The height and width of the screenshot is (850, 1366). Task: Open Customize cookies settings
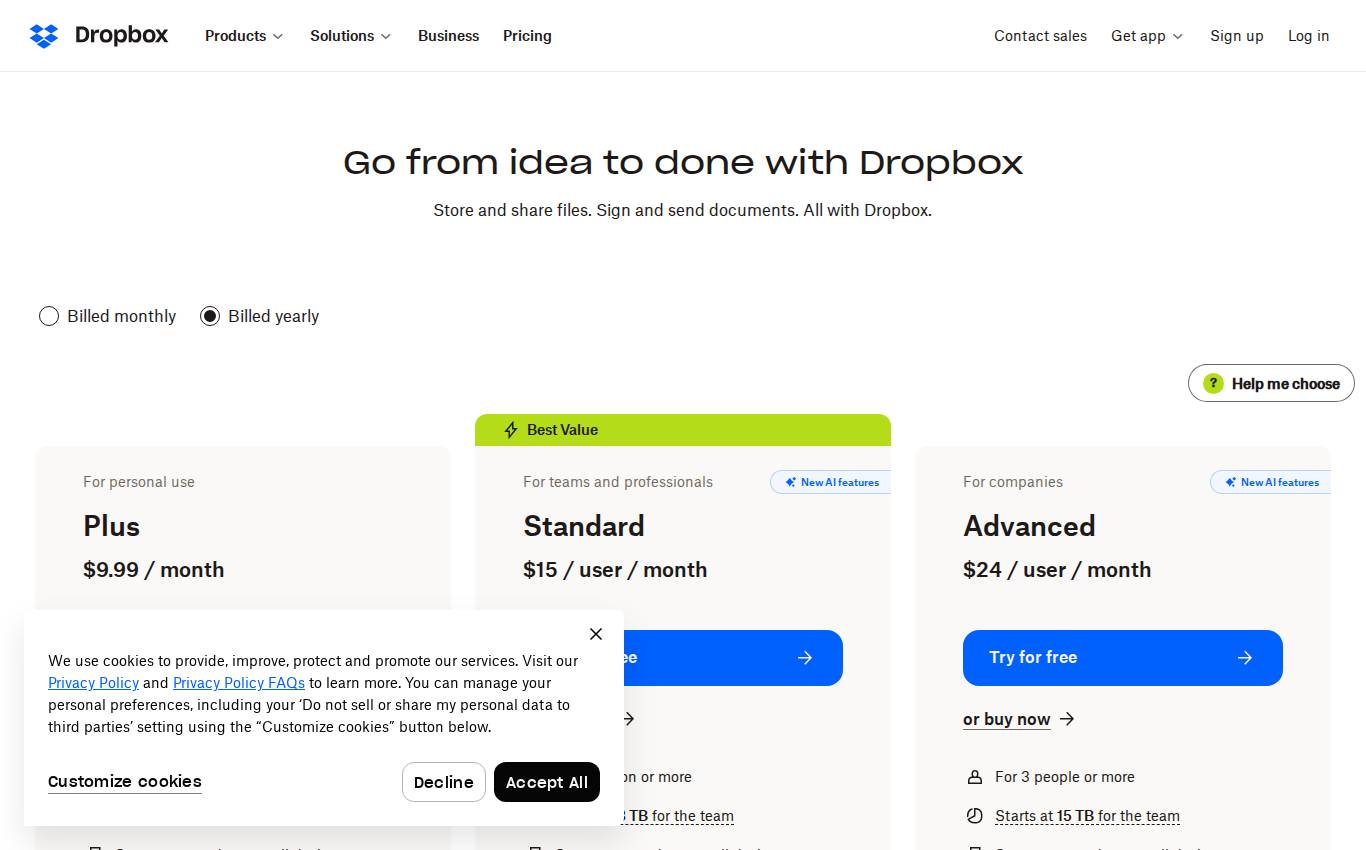pyautogui.click(x=125, y=782)
